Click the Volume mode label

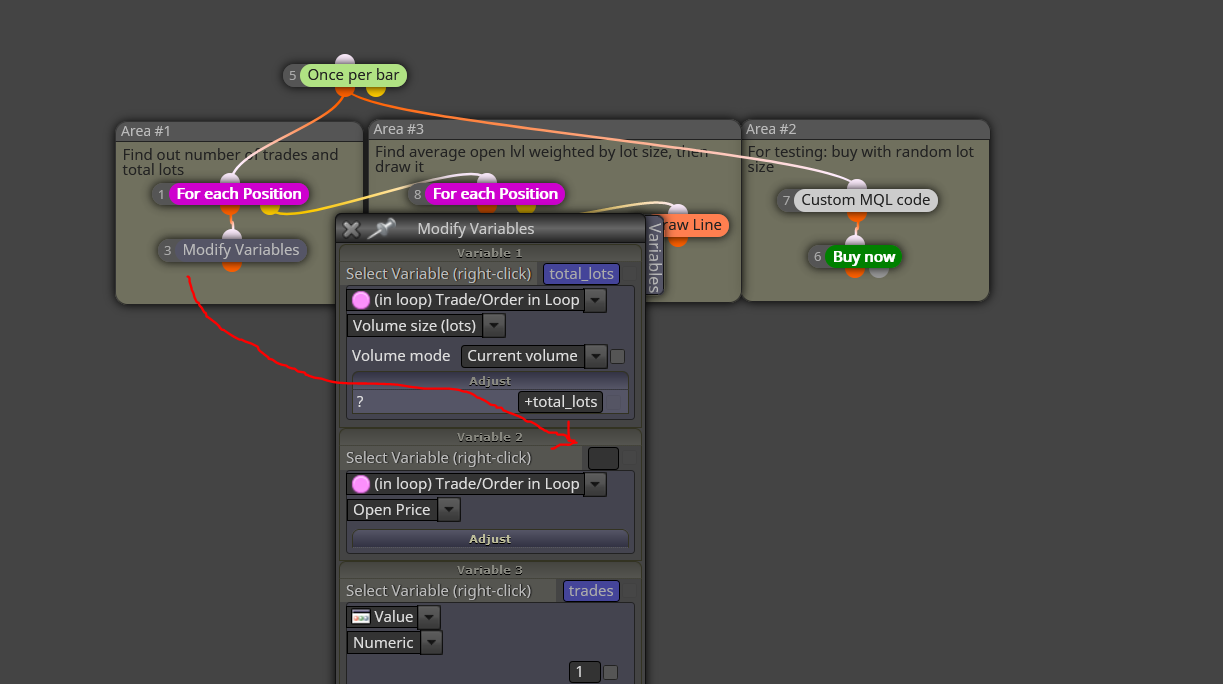tap(401, 355)
